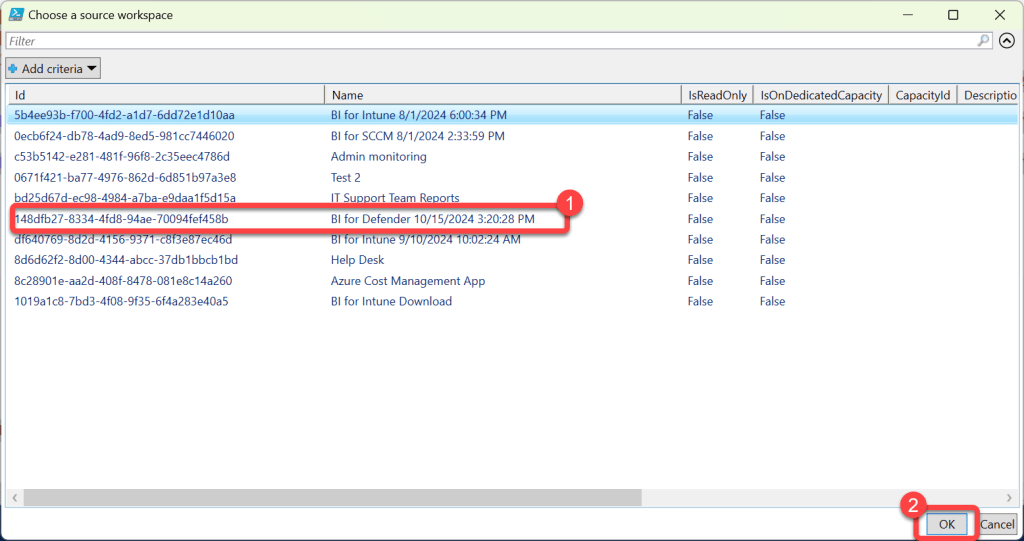The height and width of the screenshot is (541, 1024).
Task: Click the PowerShell icon in title bar
Action: (15, 15)
